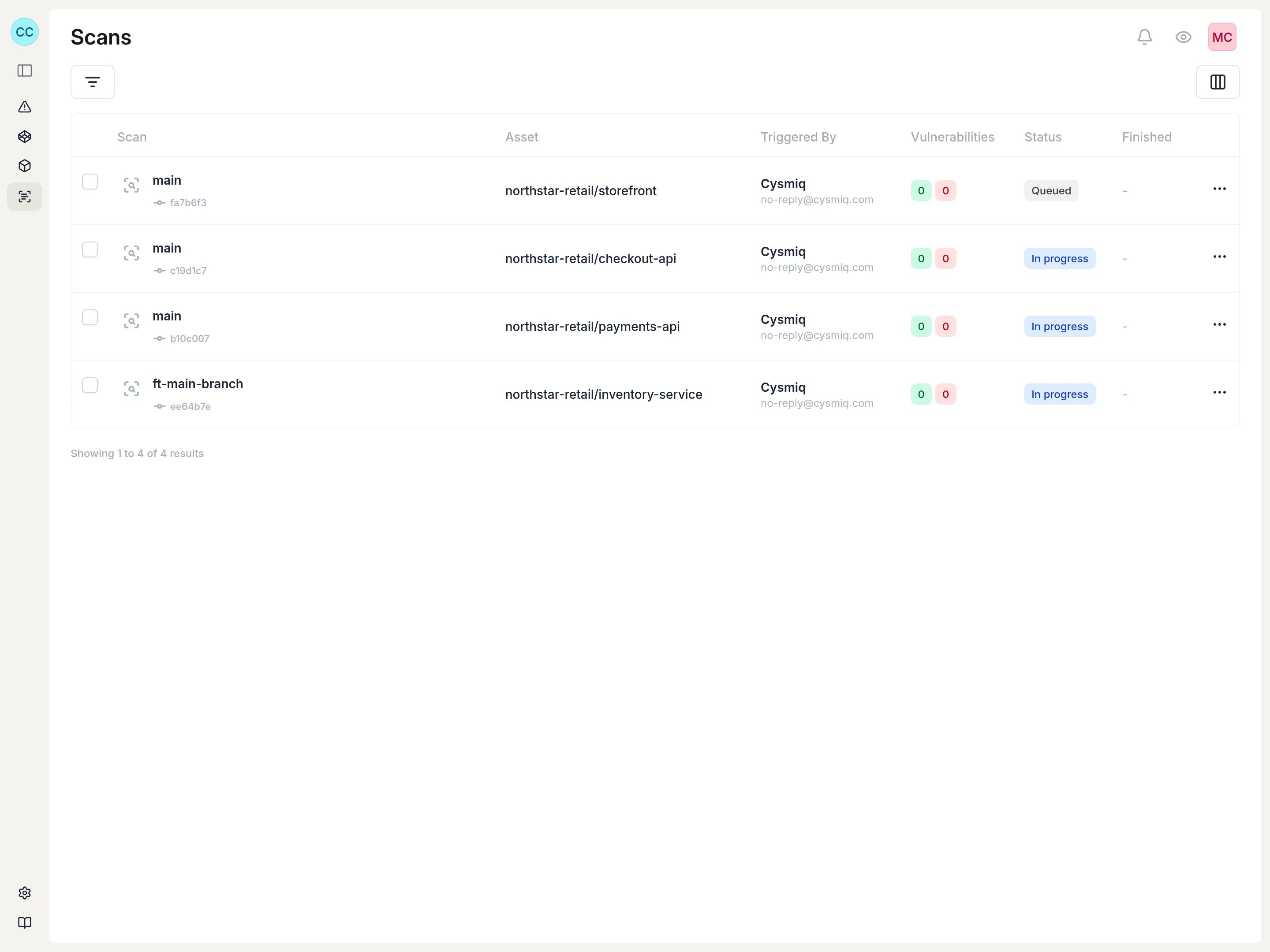The height and width of the screenshot is (952, 1270).
Task: Click the CC organization avatar
Action: click(25, 32)
